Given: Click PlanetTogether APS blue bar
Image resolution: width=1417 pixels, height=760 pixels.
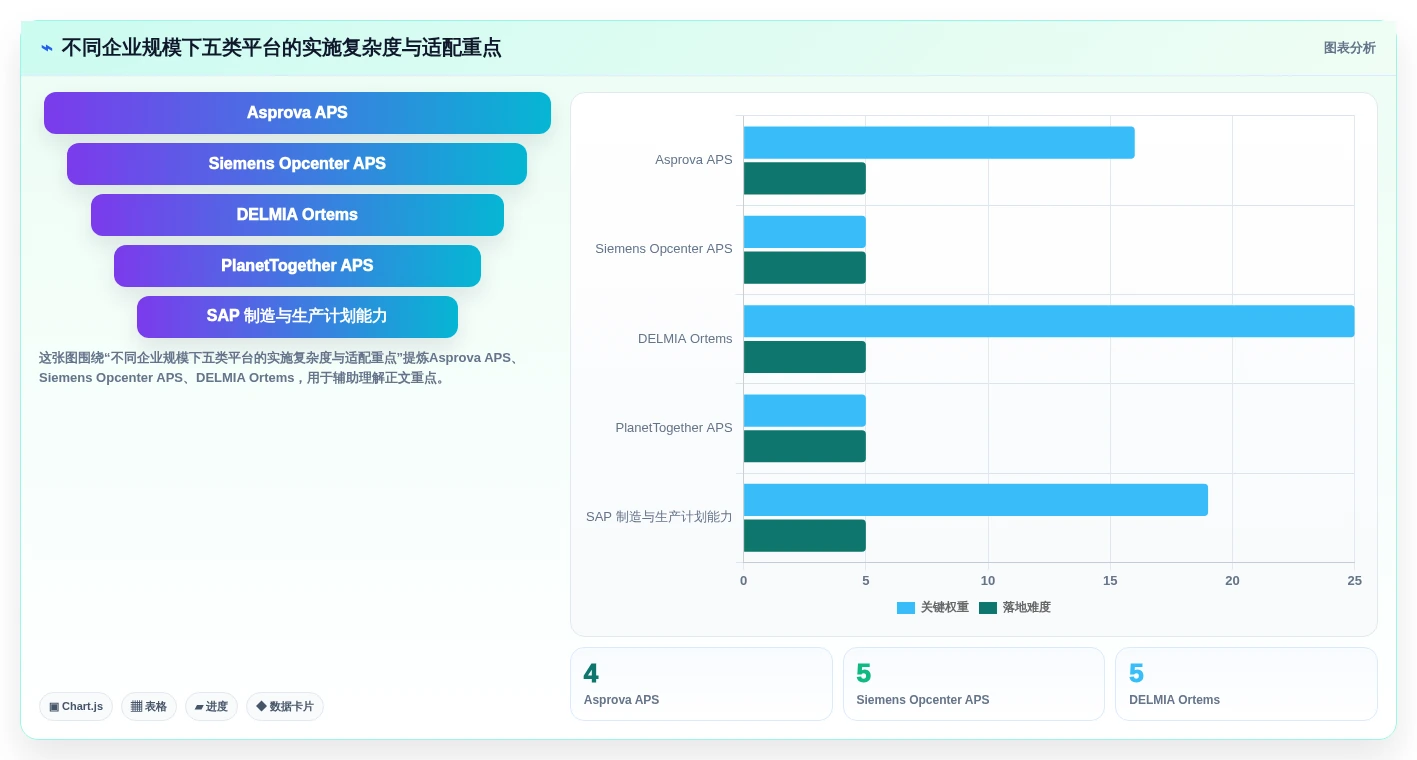Looking at the screenshot, I should point(805,411).
